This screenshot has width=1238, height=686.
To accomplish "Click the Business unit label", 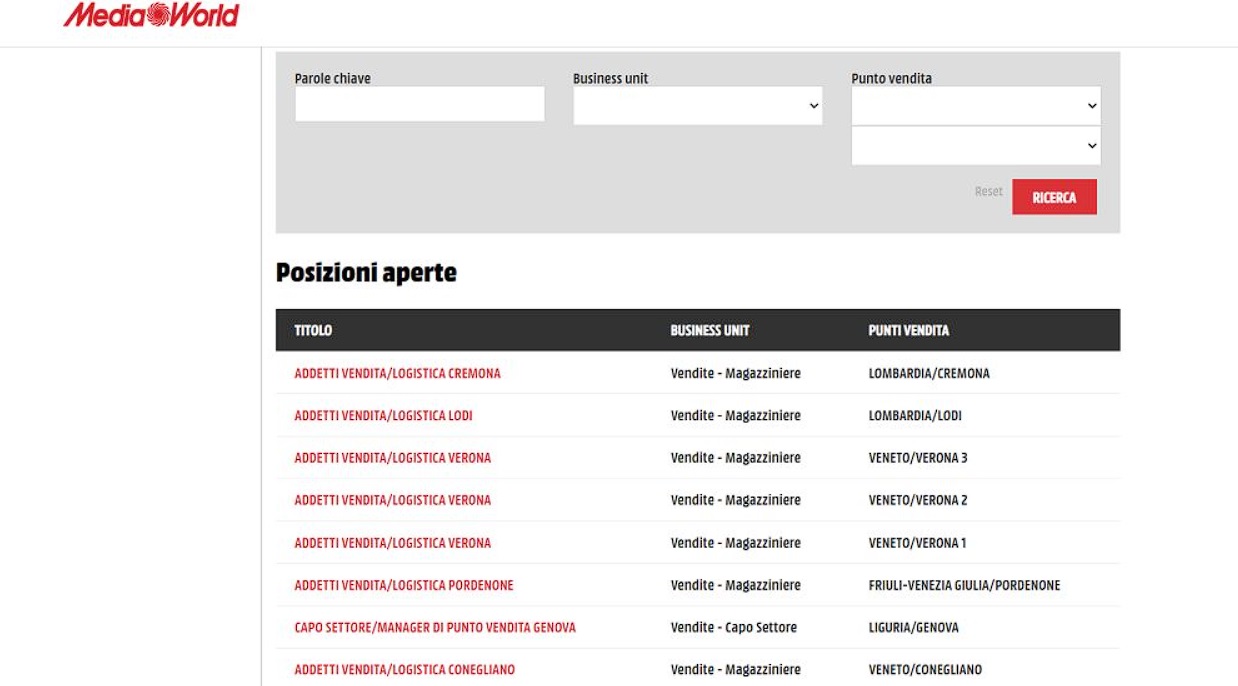I will coord(610,78).
